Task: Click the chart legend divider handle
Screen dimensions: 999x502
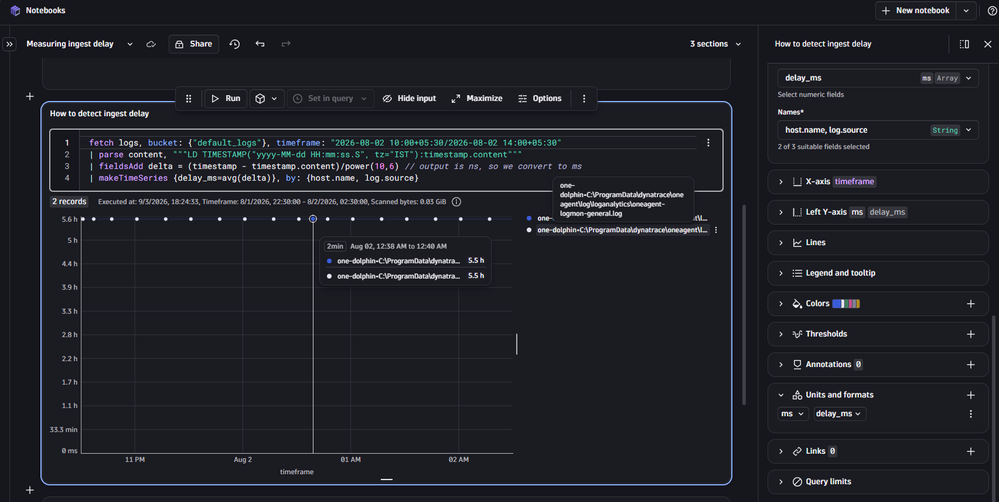Action: coord(516,344)
